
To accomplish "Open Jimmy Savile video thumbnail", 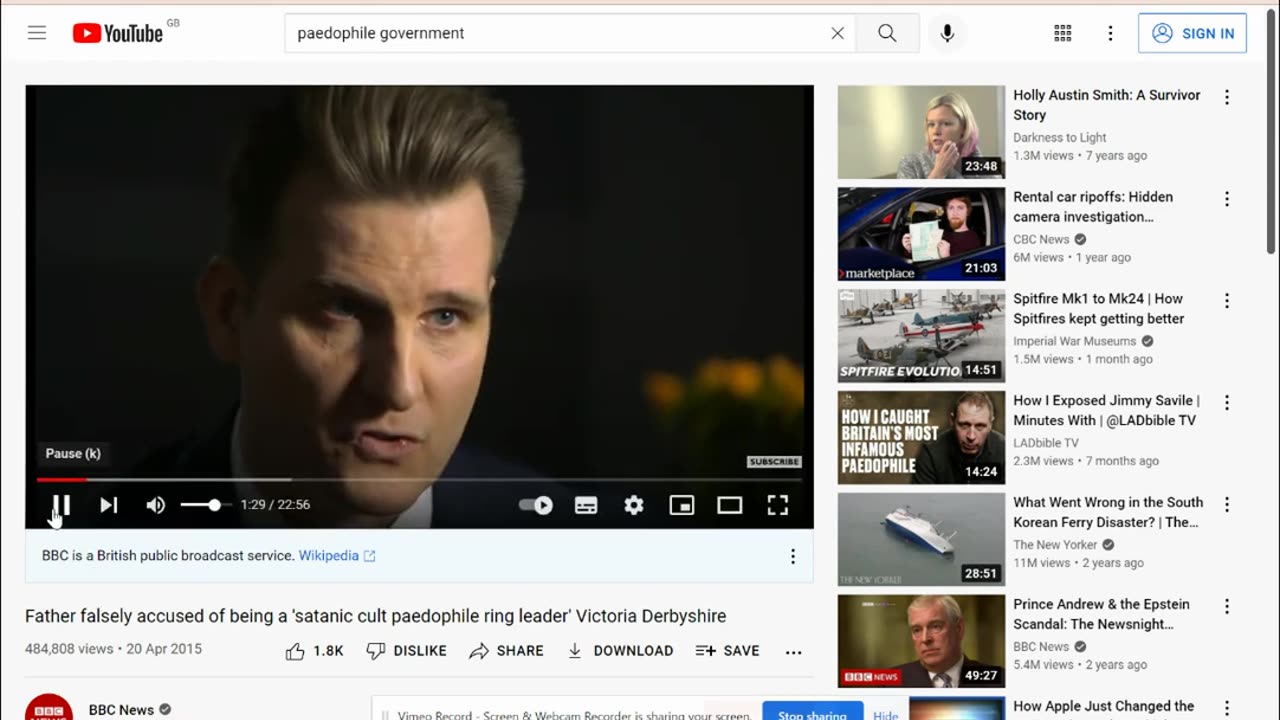I will 921,438.
